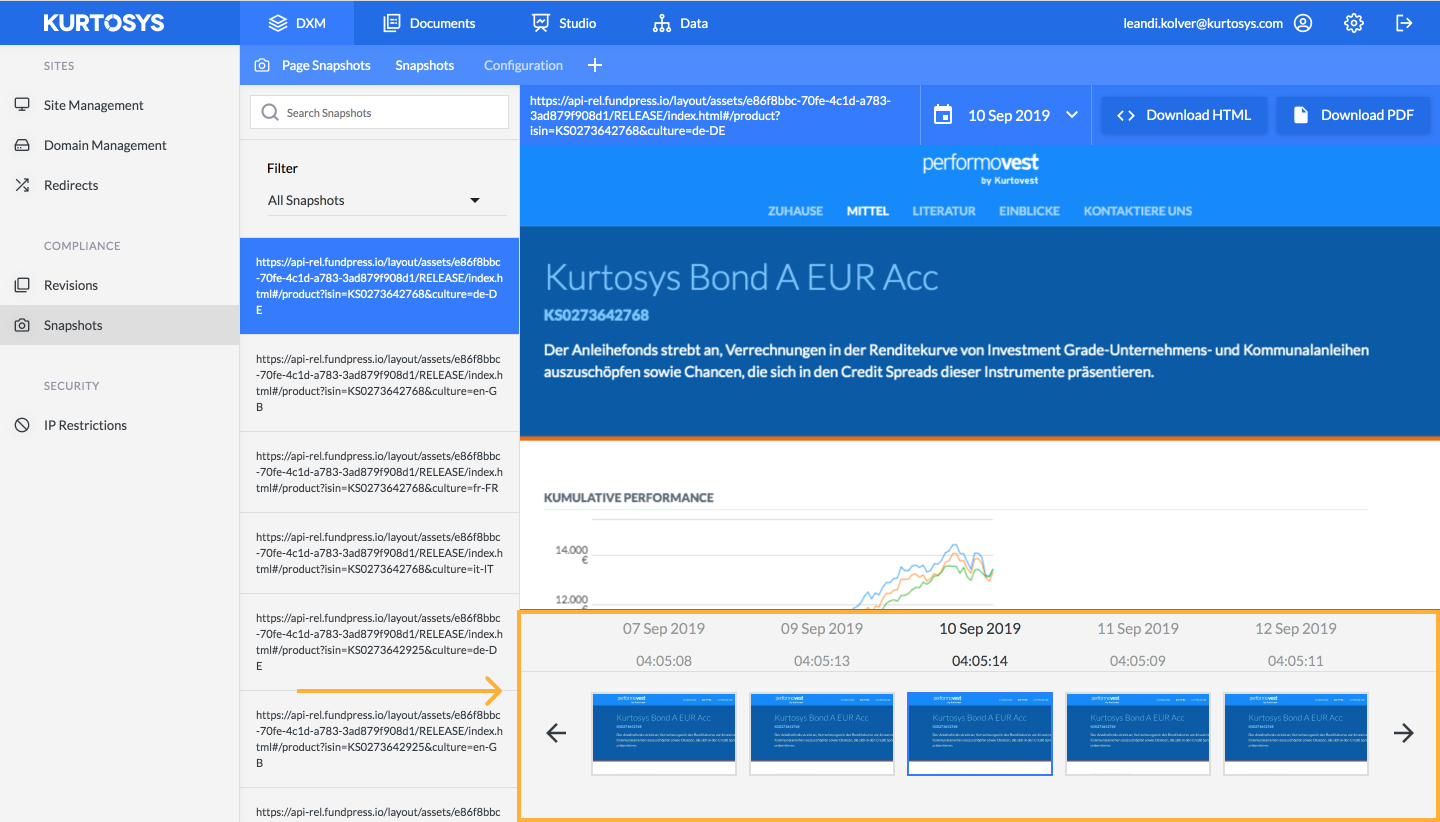Open Revisions in the sidebar
Screen dimensions: 1440x822
coord(71,285)
